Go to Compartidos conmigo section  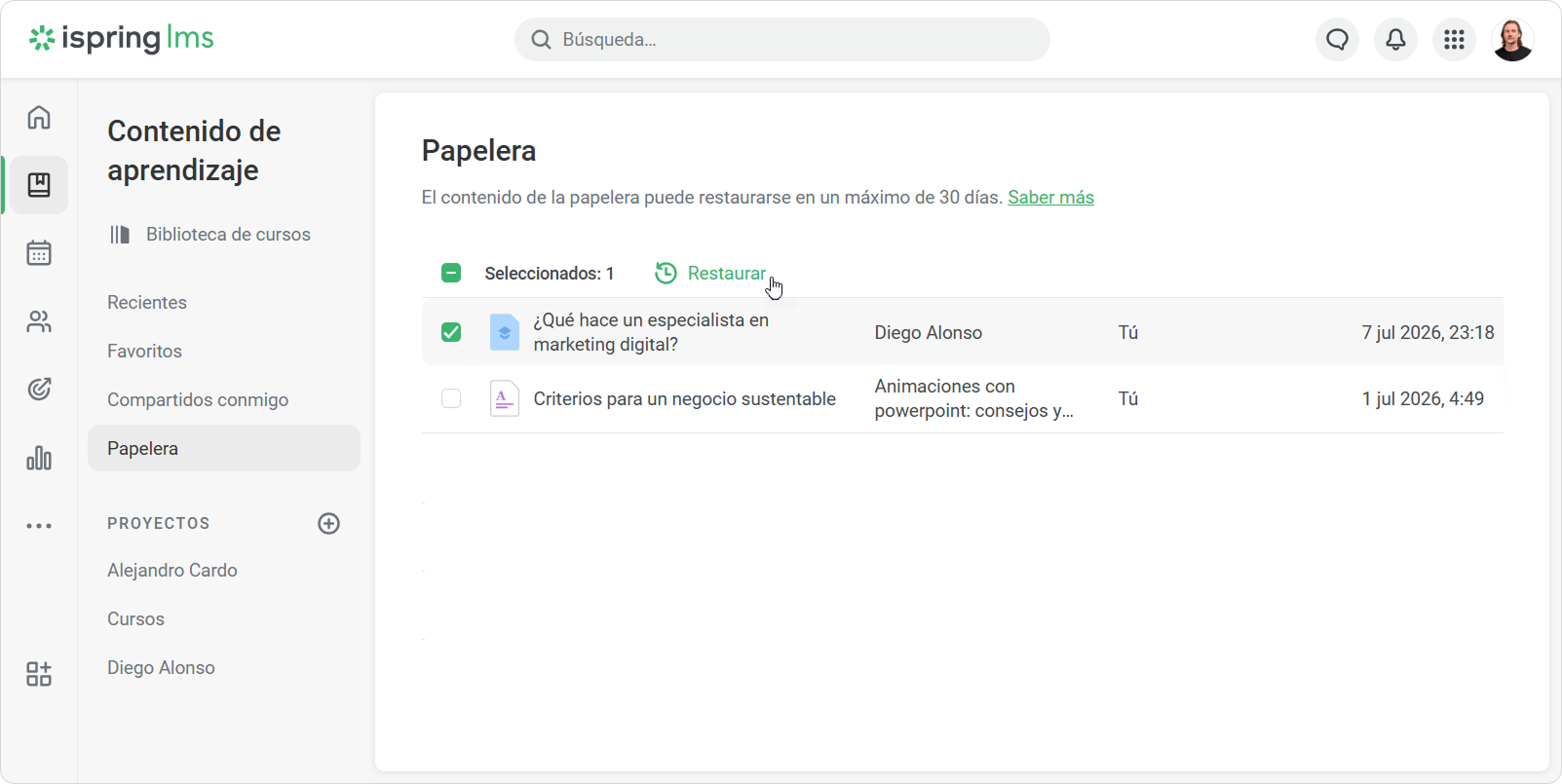click(198, 400)
